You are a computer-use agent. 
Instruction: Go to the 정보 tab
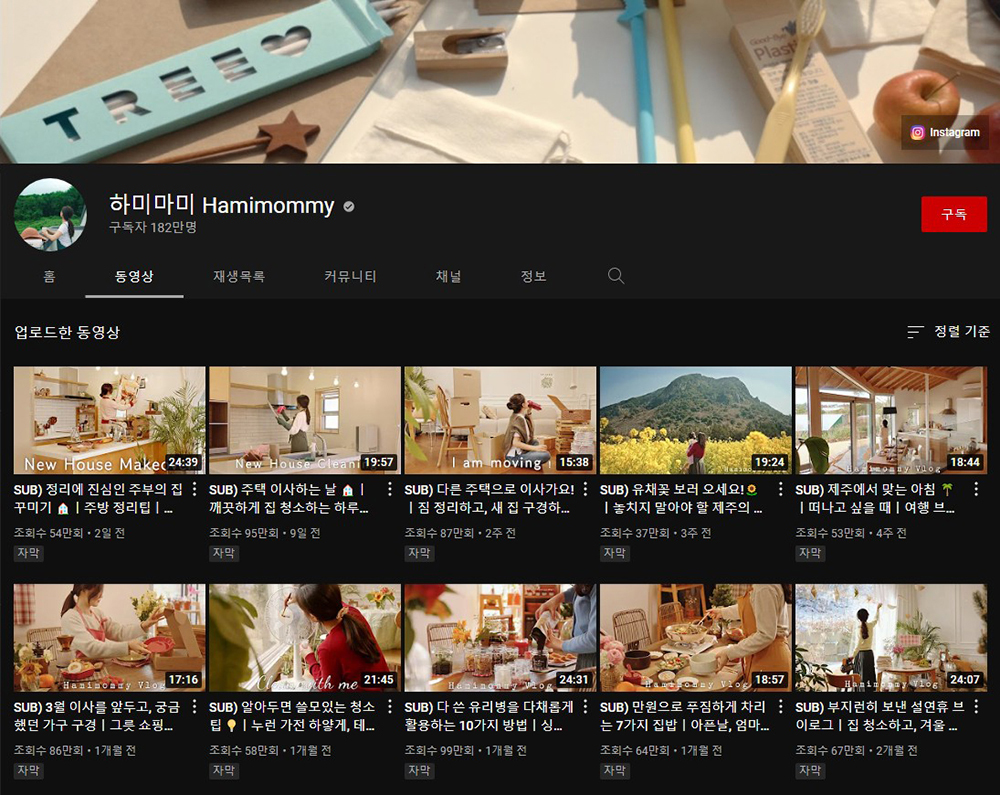coord(534,276)
